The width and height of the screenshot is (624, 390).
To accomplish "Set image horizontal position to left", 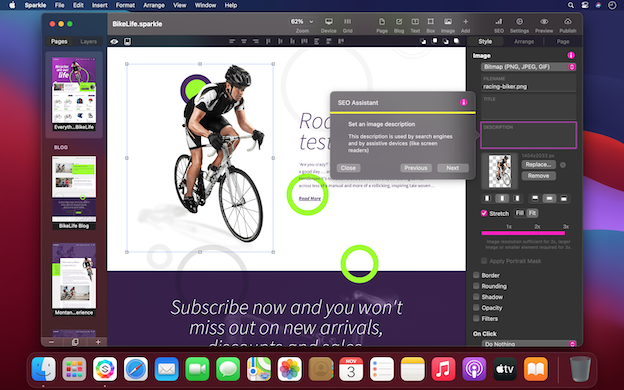I will pos(488,198).
